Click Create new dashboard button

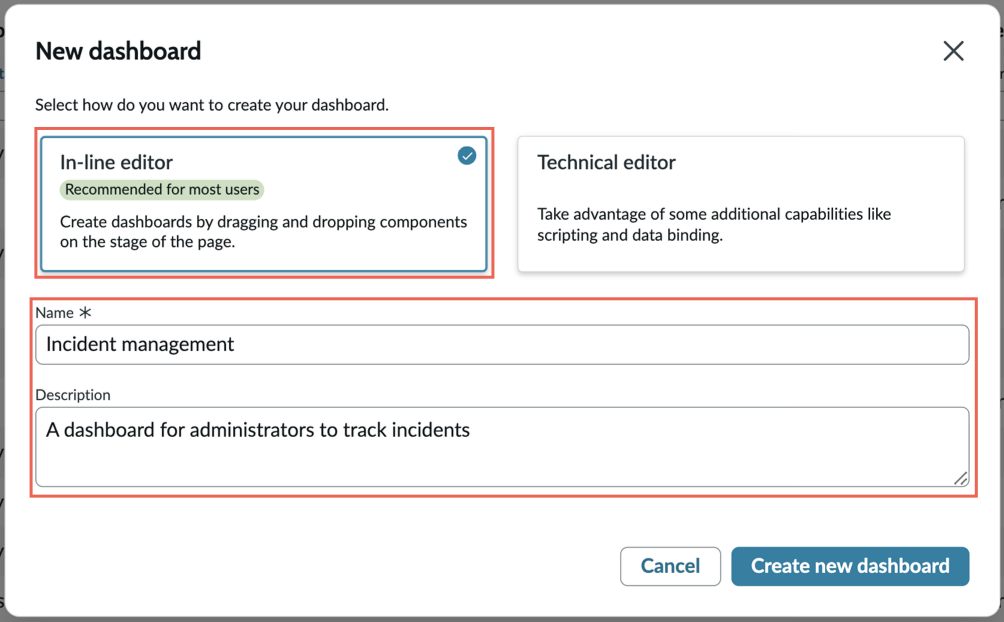pos(850,566)
